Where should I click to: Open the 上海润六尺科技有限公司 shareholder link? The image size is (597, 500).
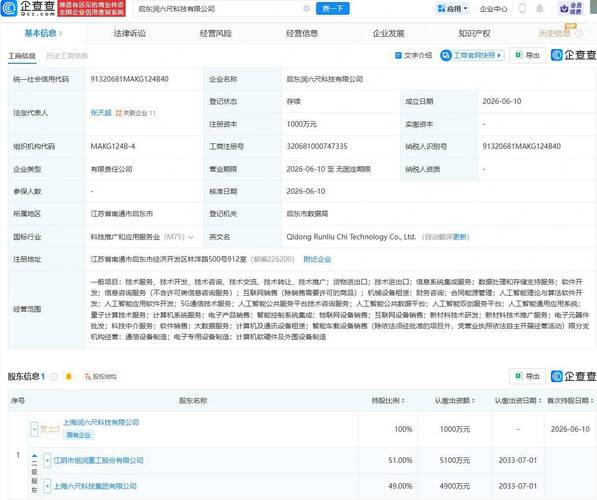101,422
